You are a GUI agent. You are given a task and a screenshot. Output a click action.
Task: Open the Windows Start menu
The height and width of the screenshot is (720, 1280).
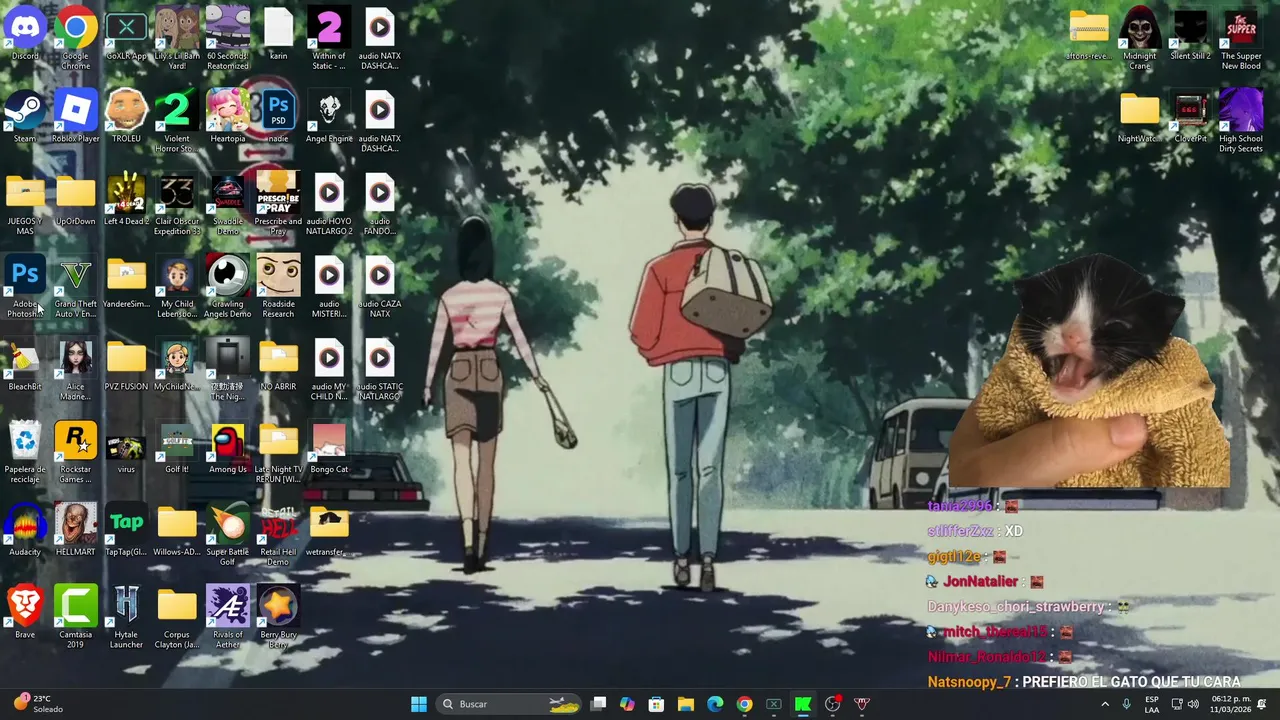click(x=419, y=704)
